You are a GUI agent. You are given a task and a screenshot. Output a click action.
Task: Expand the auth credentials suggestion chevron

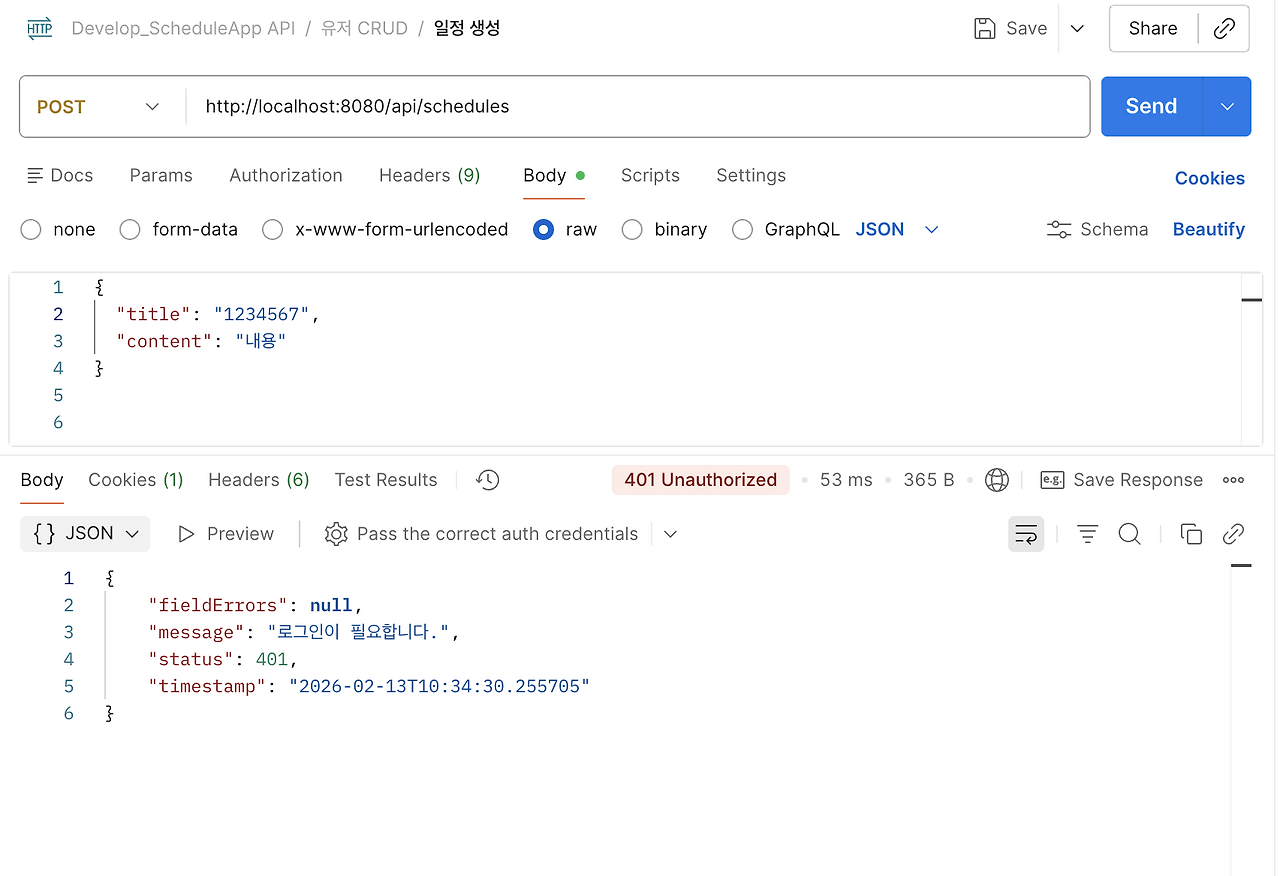point(670,534)
